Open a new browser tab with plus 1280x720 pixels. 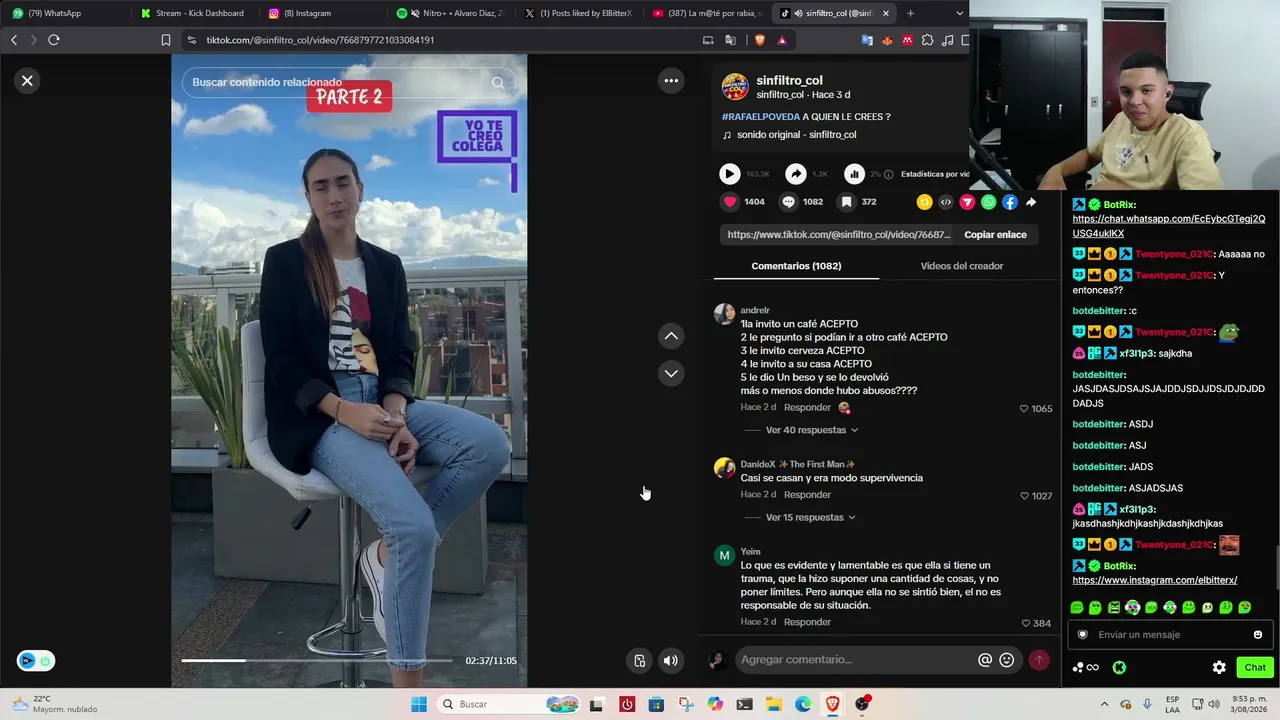click(x=910, y=13)
